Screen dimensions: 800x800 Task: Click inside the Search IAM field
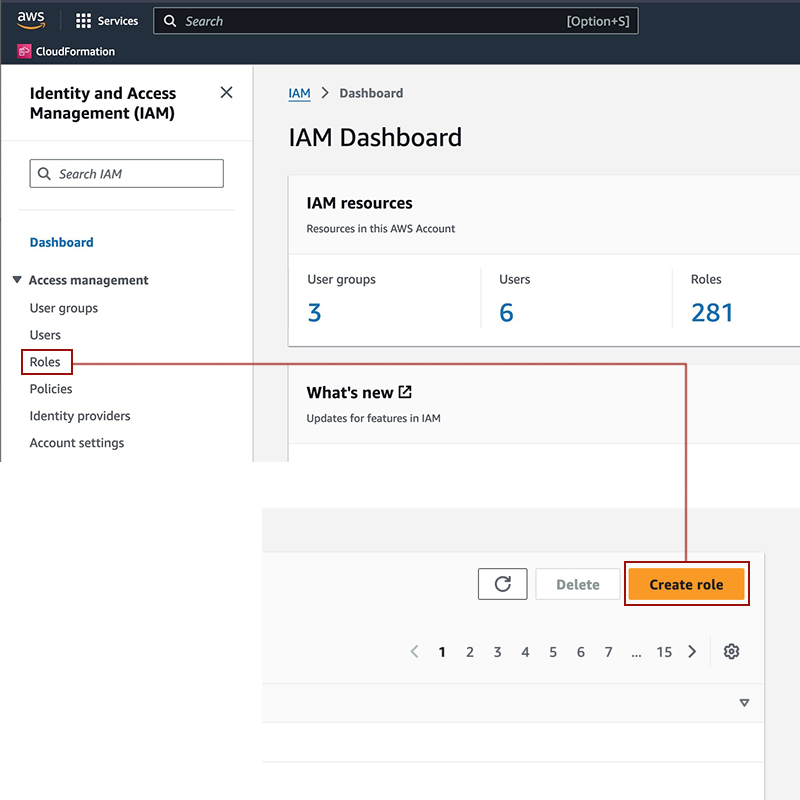127,174
